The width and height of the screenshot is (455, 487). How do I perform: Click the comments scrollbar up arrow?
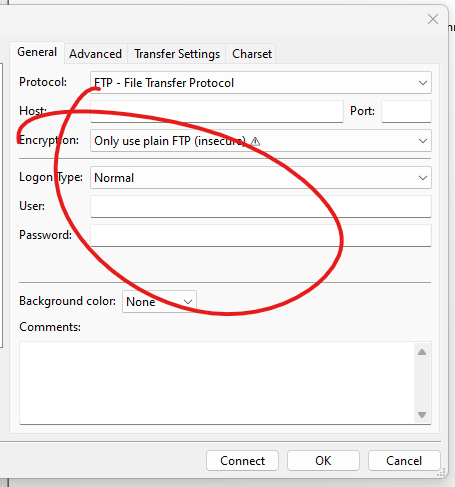pyautogui.click(x=422, y=352)
